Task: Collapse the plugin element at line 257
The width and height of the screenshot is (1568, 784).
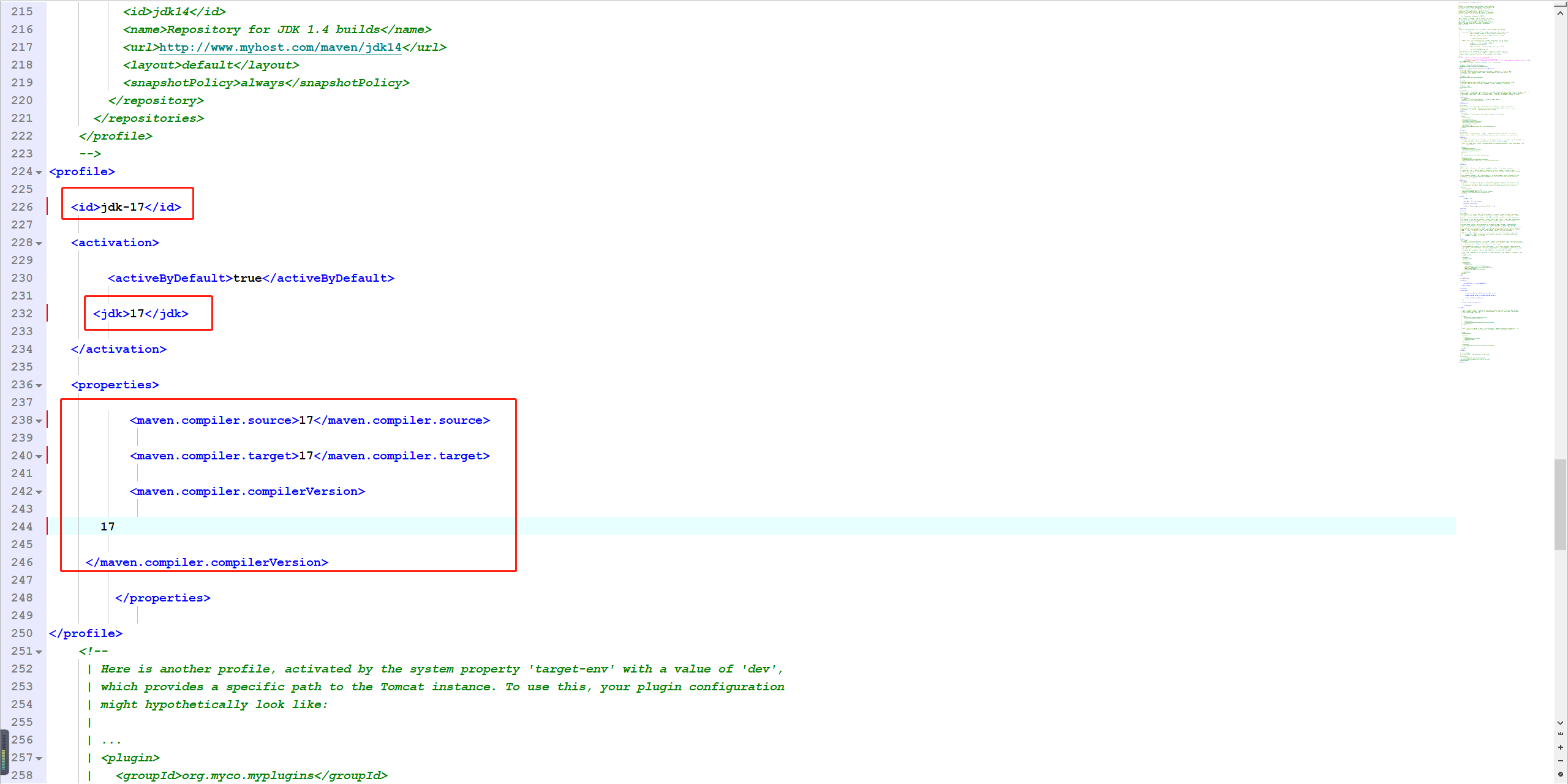Action: coord(39,758)
